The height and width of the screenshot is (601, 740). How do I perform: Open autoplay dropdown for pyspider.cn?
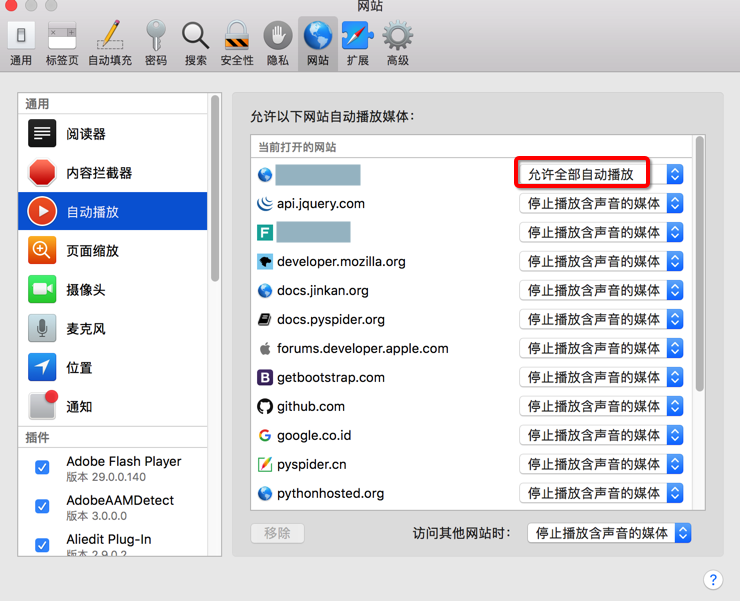601,464
